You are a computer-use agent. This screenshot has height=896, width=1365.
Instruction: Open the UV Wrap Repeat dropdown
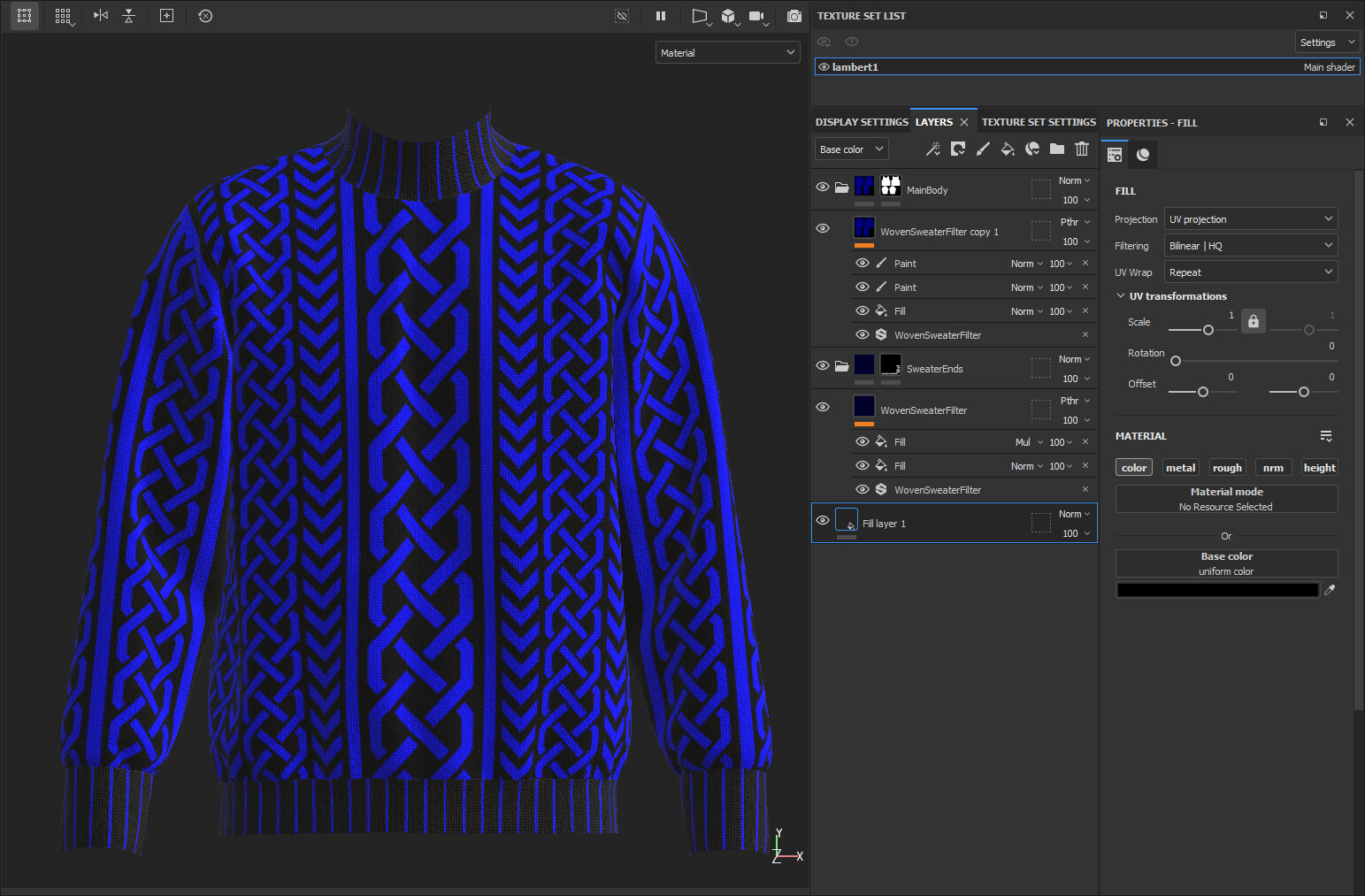click(1250, 272)
